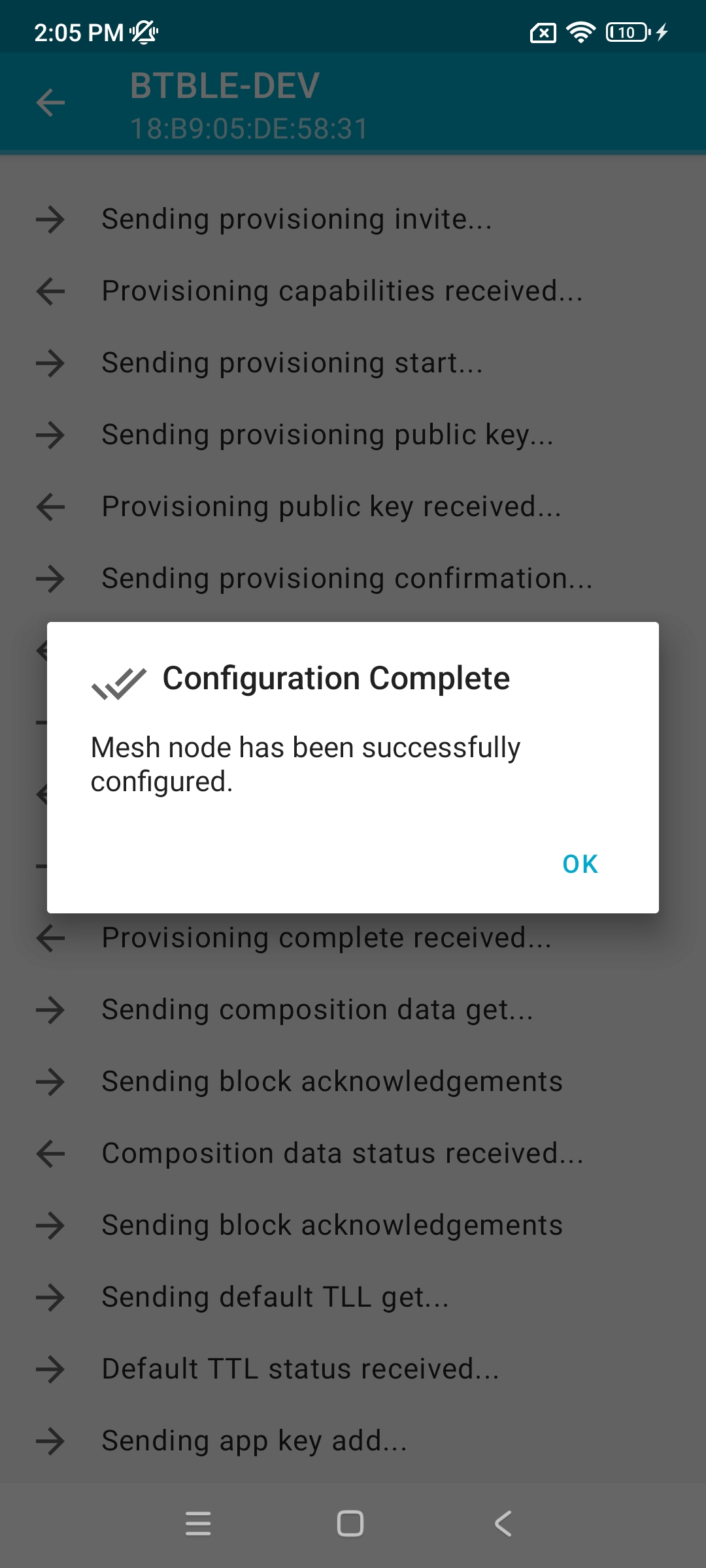Viewport: 706px width, 1568px height.
Task: Tap the double-checkmark Configuration Complete icon
Action: tap(119, 683)
